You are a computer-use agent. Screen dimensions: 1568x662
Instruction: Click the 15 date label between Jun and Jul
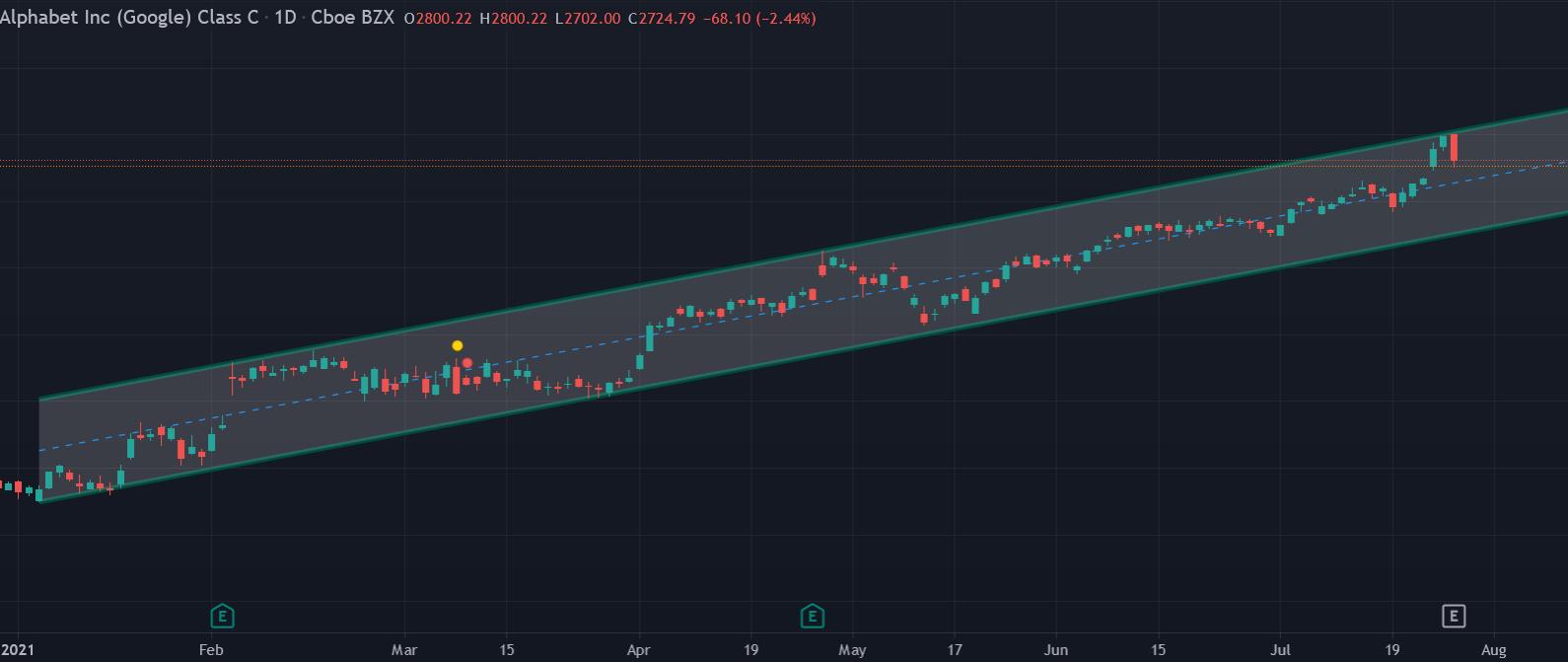tap(1159, 650)
